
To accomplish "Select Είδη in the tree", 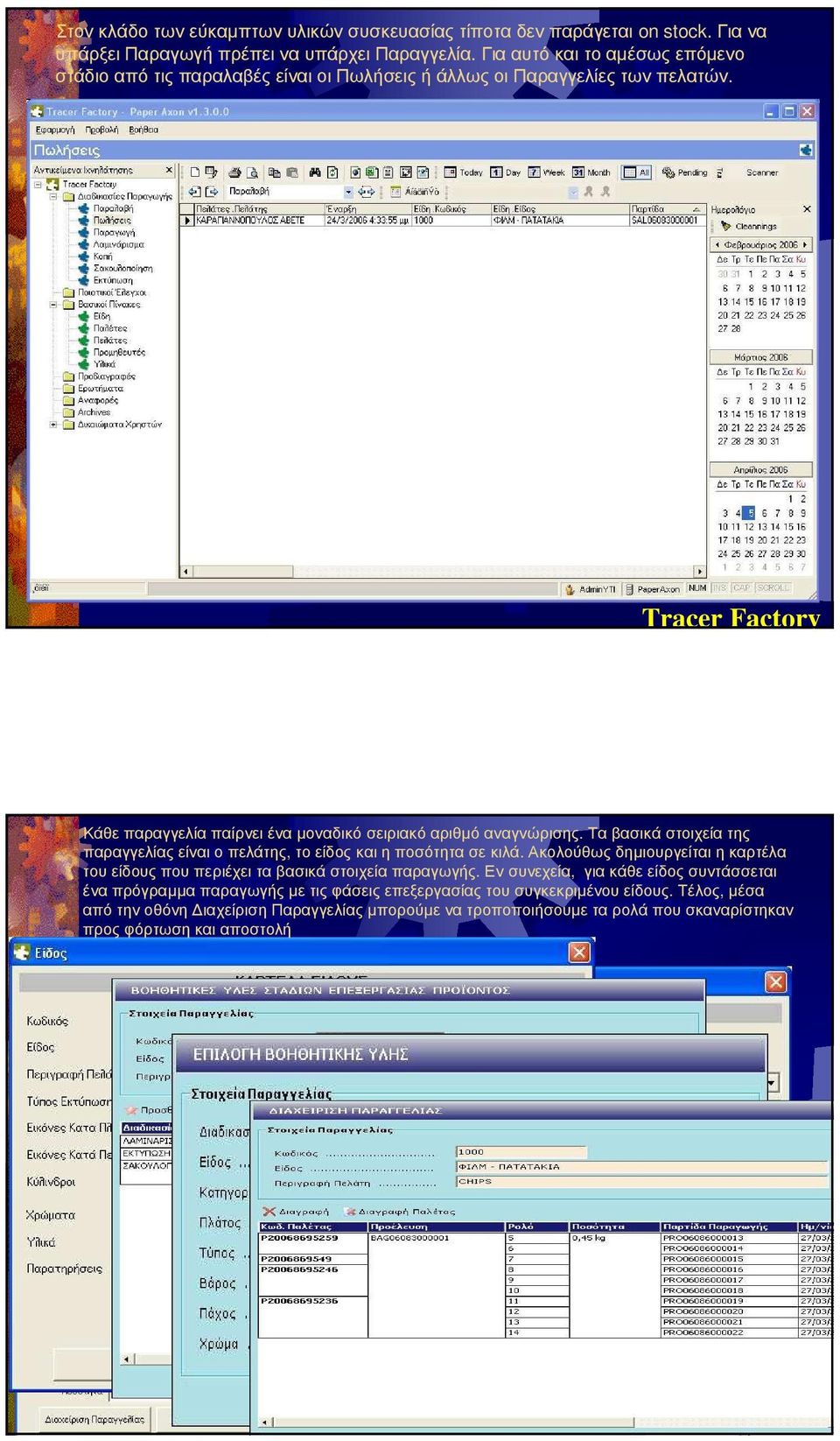I will tap(101, 316).
